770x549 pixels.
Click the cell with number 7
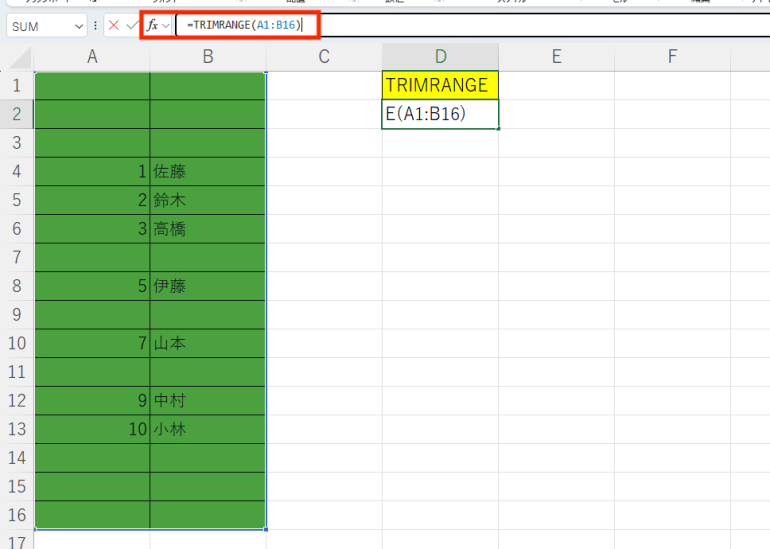point(92,344)
